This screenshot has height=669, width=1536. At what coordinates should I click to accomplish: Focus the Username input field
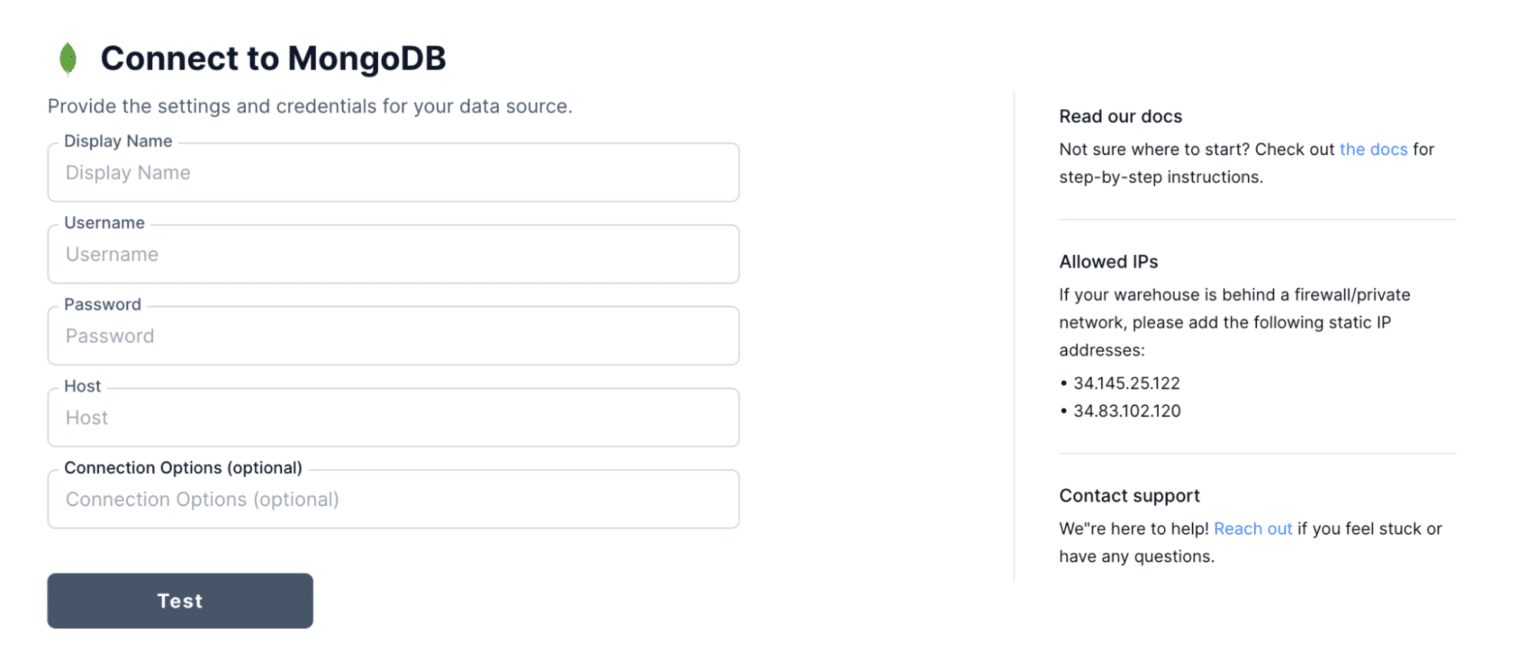coord(393,254)
